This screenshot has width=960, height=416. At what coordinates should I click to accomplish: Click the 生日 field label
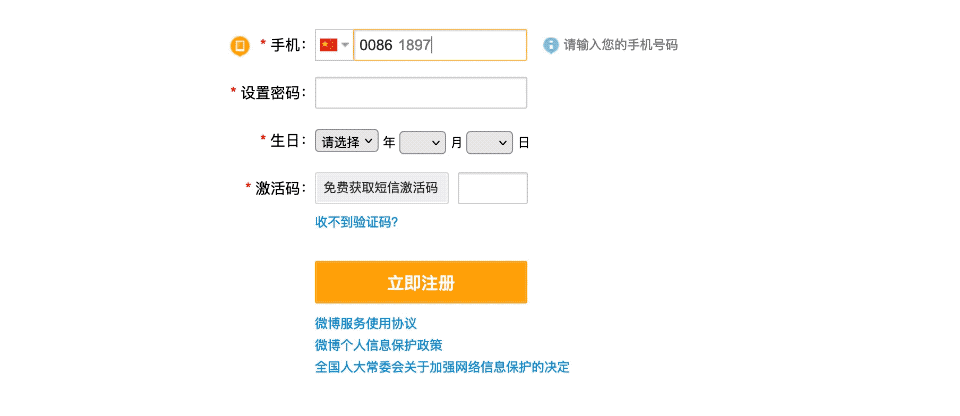click(x=288, y=141)
